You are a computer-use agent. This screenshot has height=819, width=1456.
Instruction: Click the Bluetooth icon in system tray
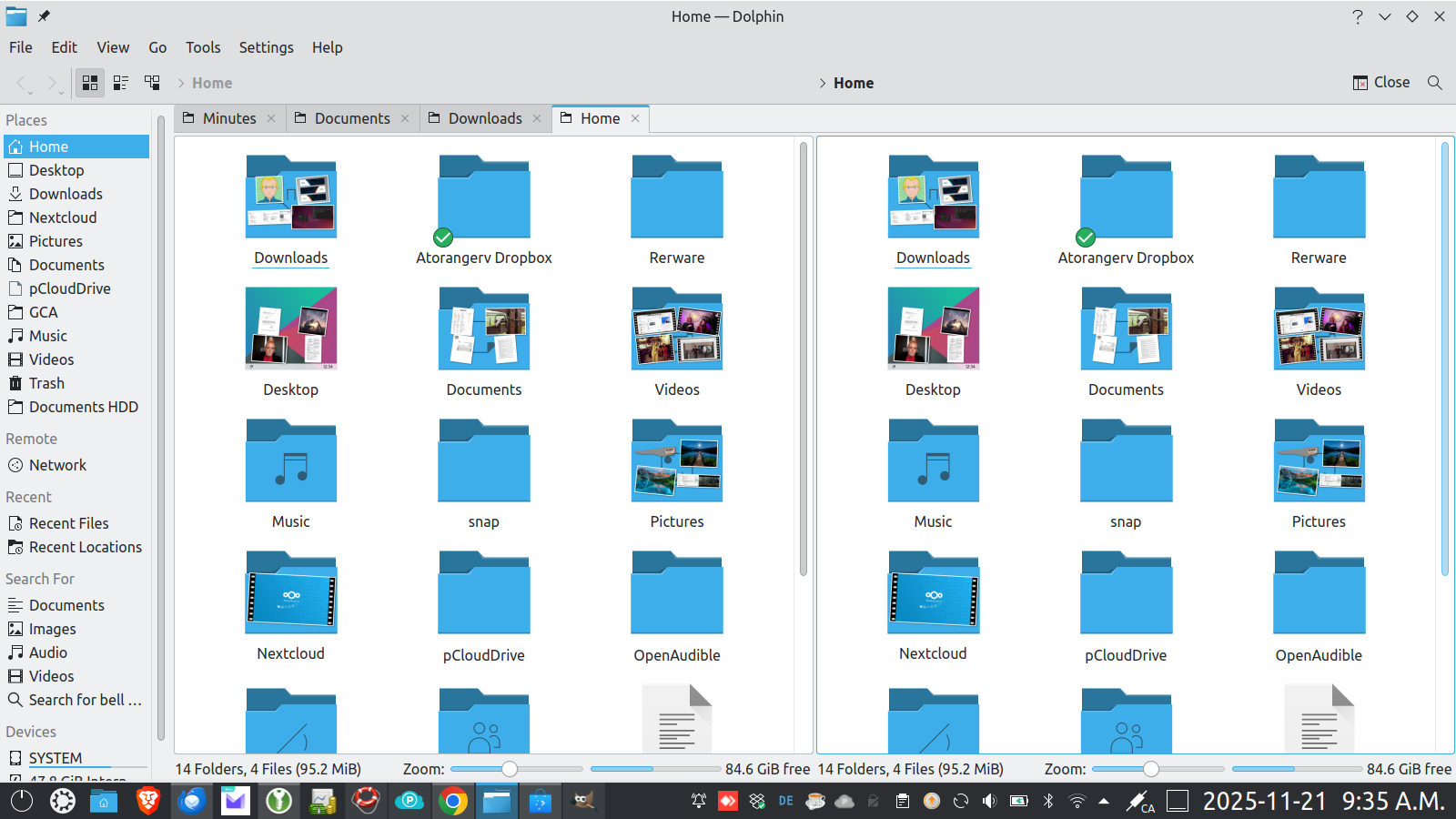(x=1047, y=801)
